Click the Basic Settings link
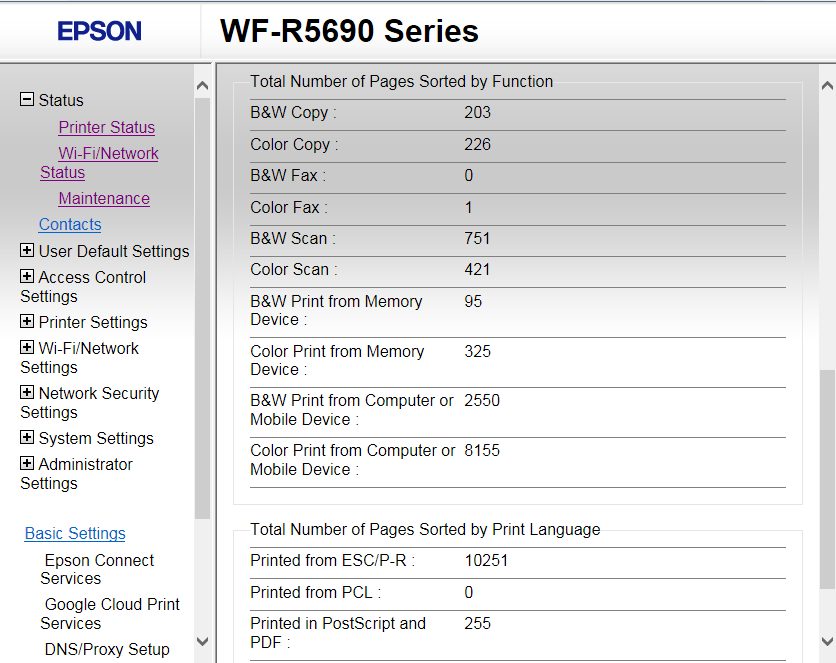 [x=75, y=533]
